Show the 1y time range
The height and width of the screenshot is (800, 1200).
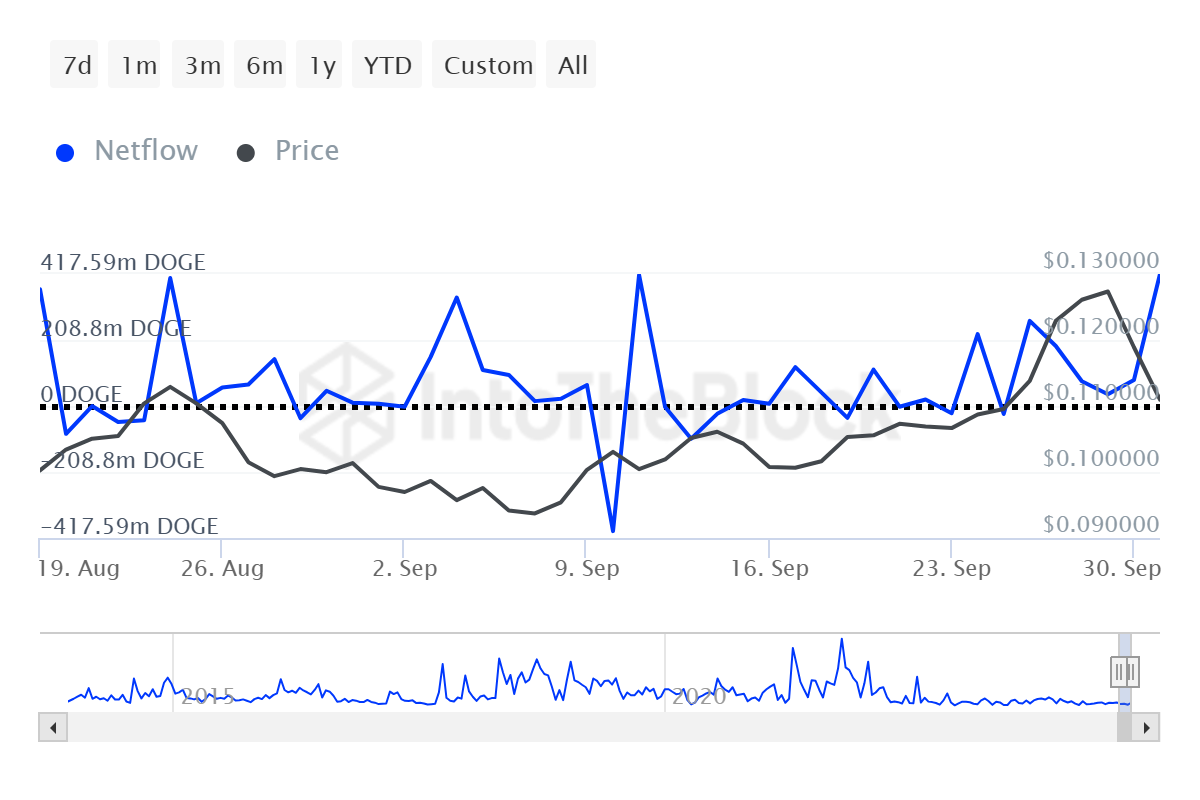click(x=322, y=65)
